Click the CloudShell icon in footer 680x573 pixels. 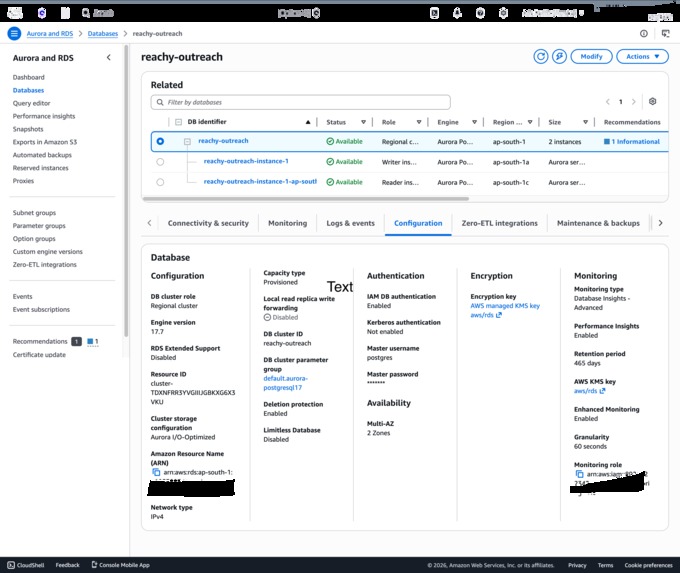coord(11,565)
